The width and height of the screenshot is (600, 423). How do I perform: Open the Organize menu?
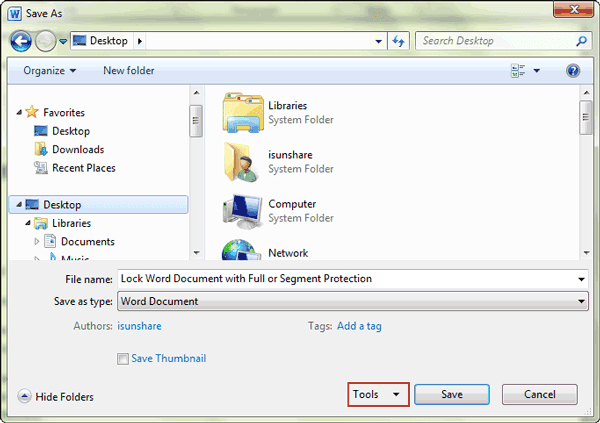click(50, 71)
